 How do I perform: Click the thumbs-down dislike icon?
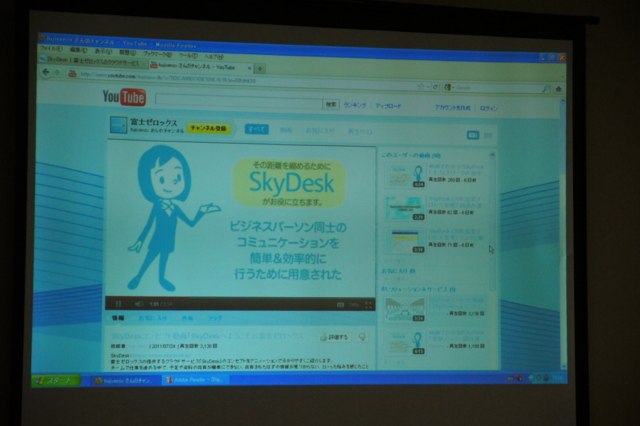tap(362, 337)
